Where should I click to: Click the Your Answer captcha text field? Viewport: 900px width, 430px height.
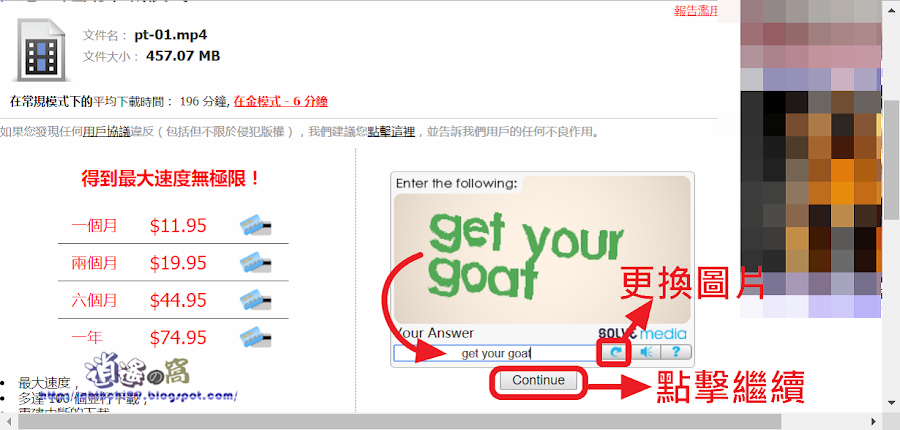coord(495,353)
